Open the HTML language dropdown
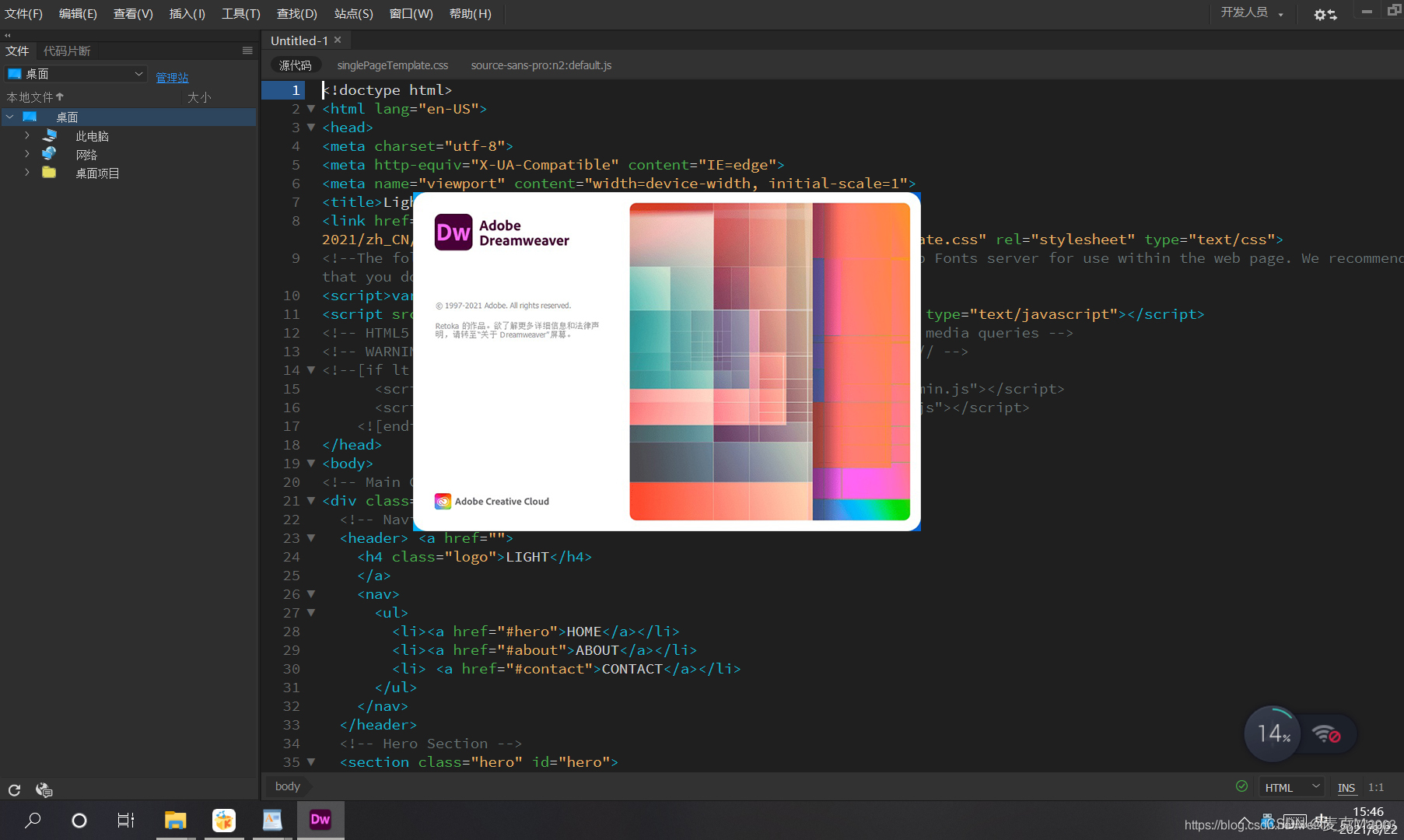 coord(1291,787)
